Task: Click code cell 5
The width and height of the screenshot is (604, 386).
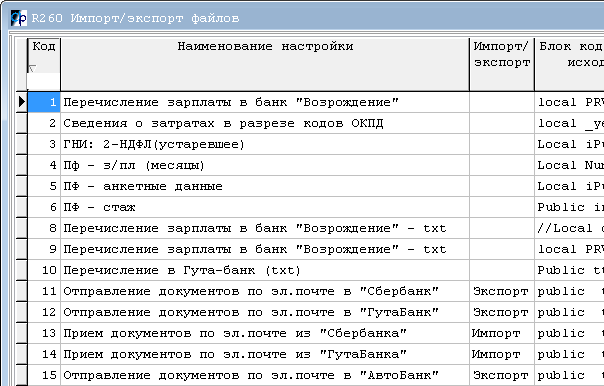Action: 44,186
